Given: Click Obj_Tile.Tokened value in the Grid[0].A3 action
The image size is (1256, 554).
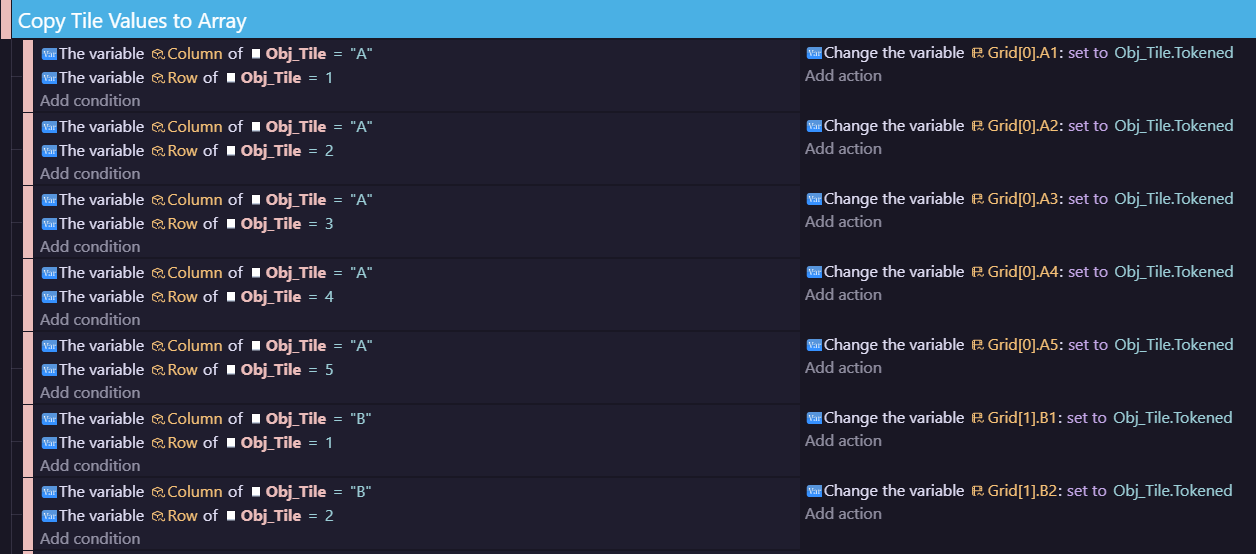Looking at the screenshot, I should (1173, 199).
